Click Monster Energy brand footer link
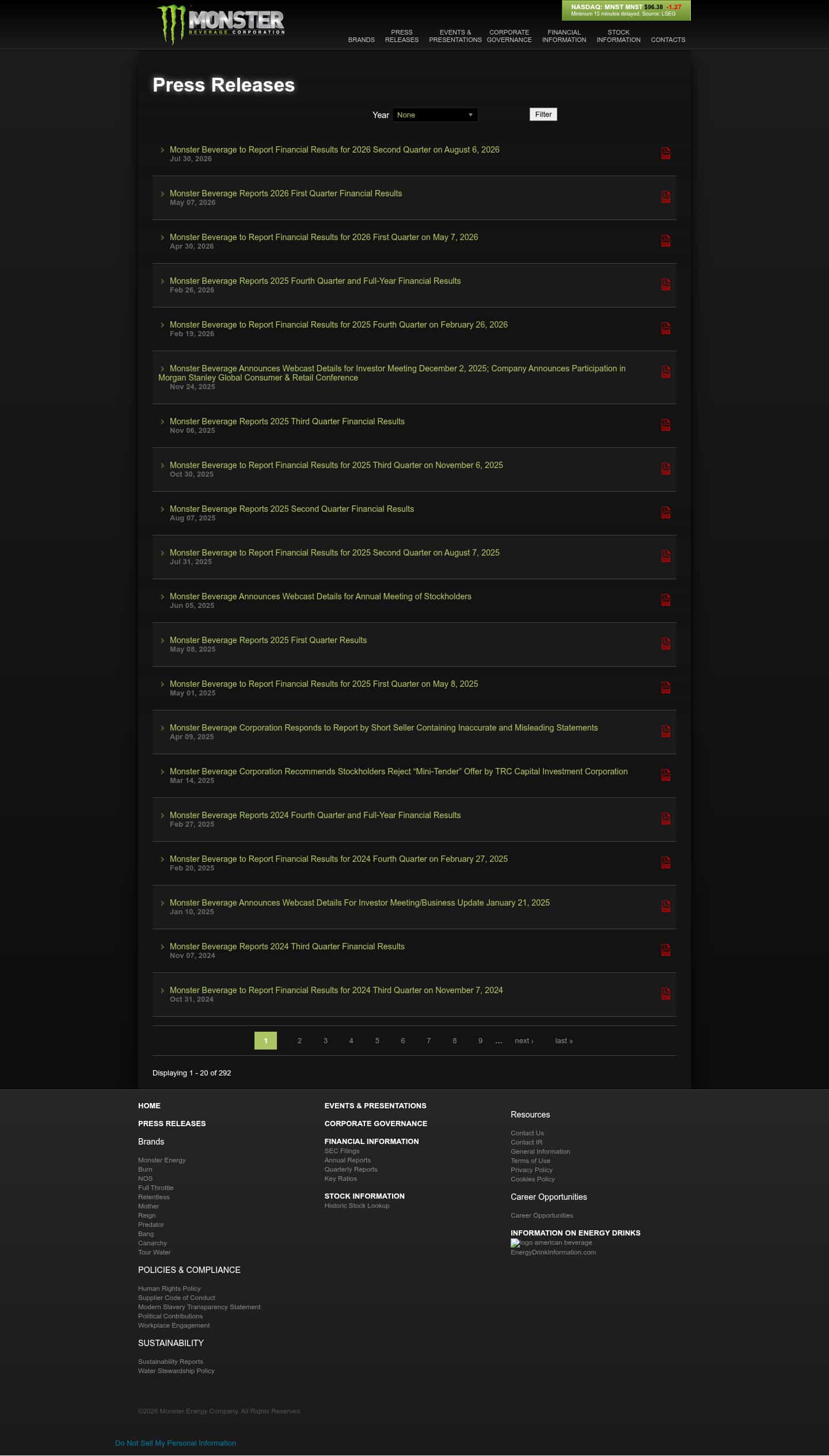The image size is (829, 1456). 162,1160
